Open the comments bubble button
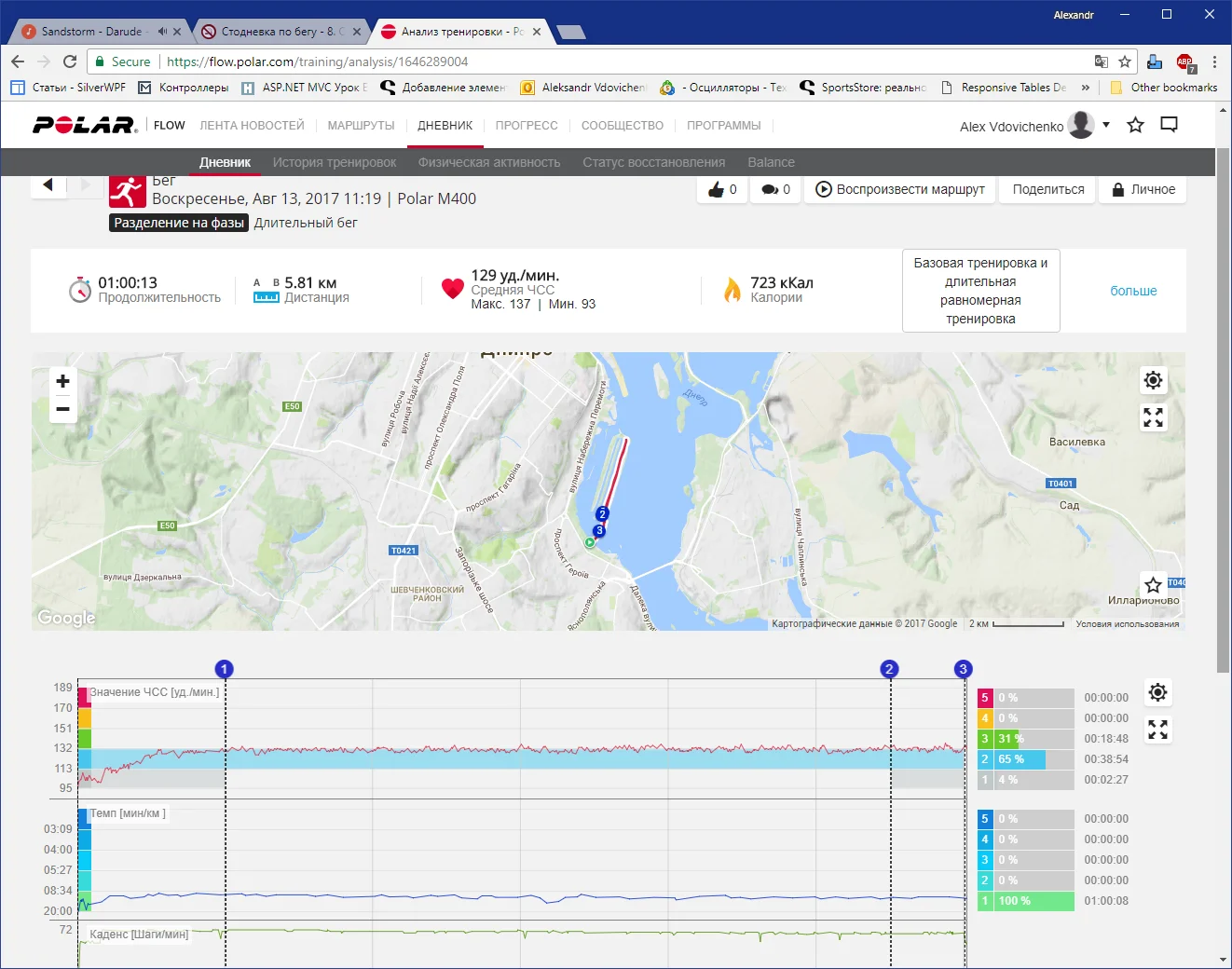 775,189
